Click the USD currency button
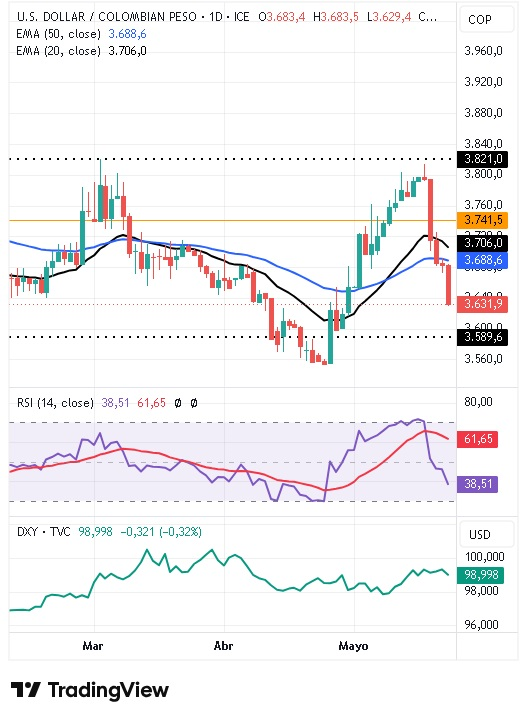Viewport: 528px width, 705px height. 487,534
